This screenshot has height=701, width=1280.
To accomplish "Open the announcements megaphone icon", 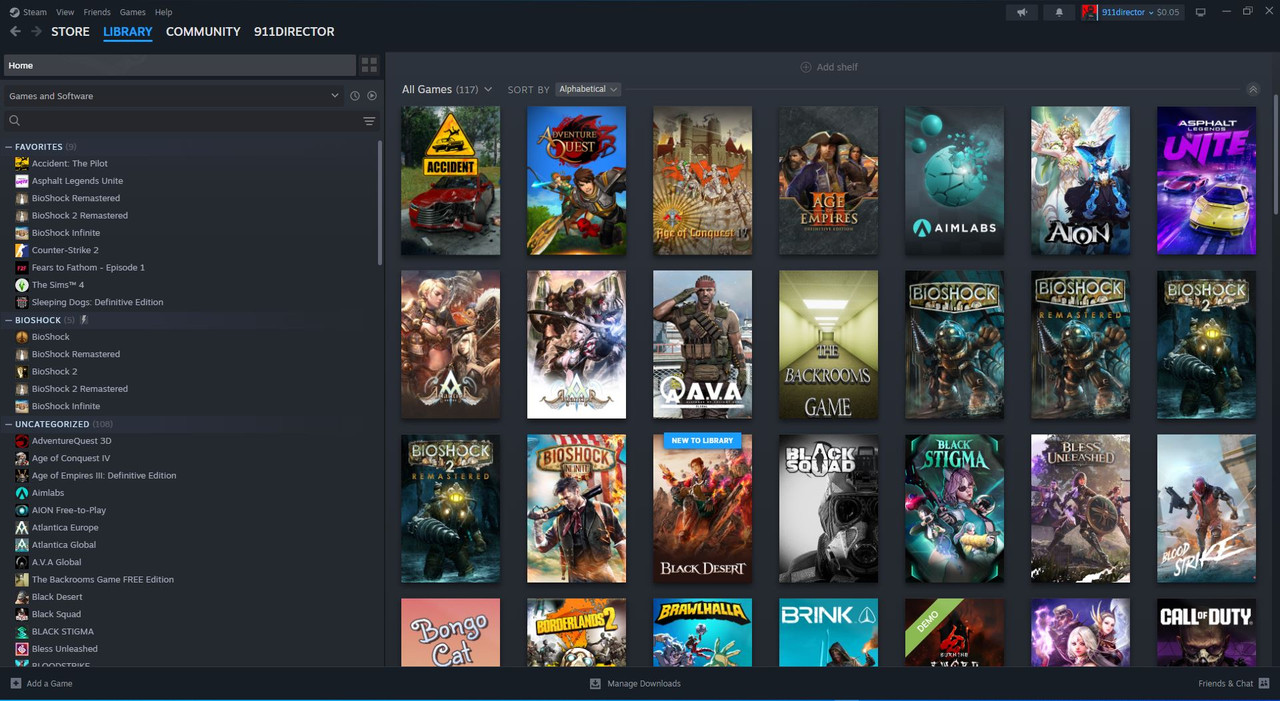I will pyautogui.click(x=1022, y=12).
